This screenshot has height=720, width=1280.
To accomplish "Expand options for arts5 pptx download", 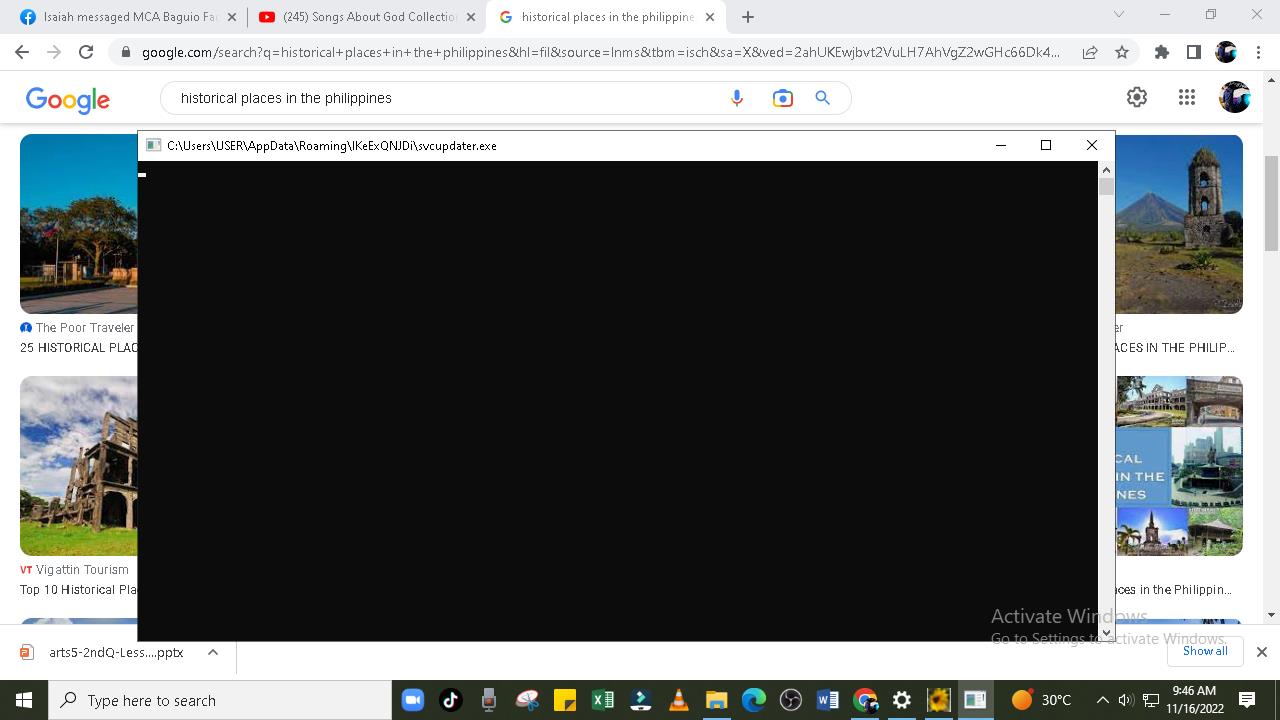I will tap(213, 652).
